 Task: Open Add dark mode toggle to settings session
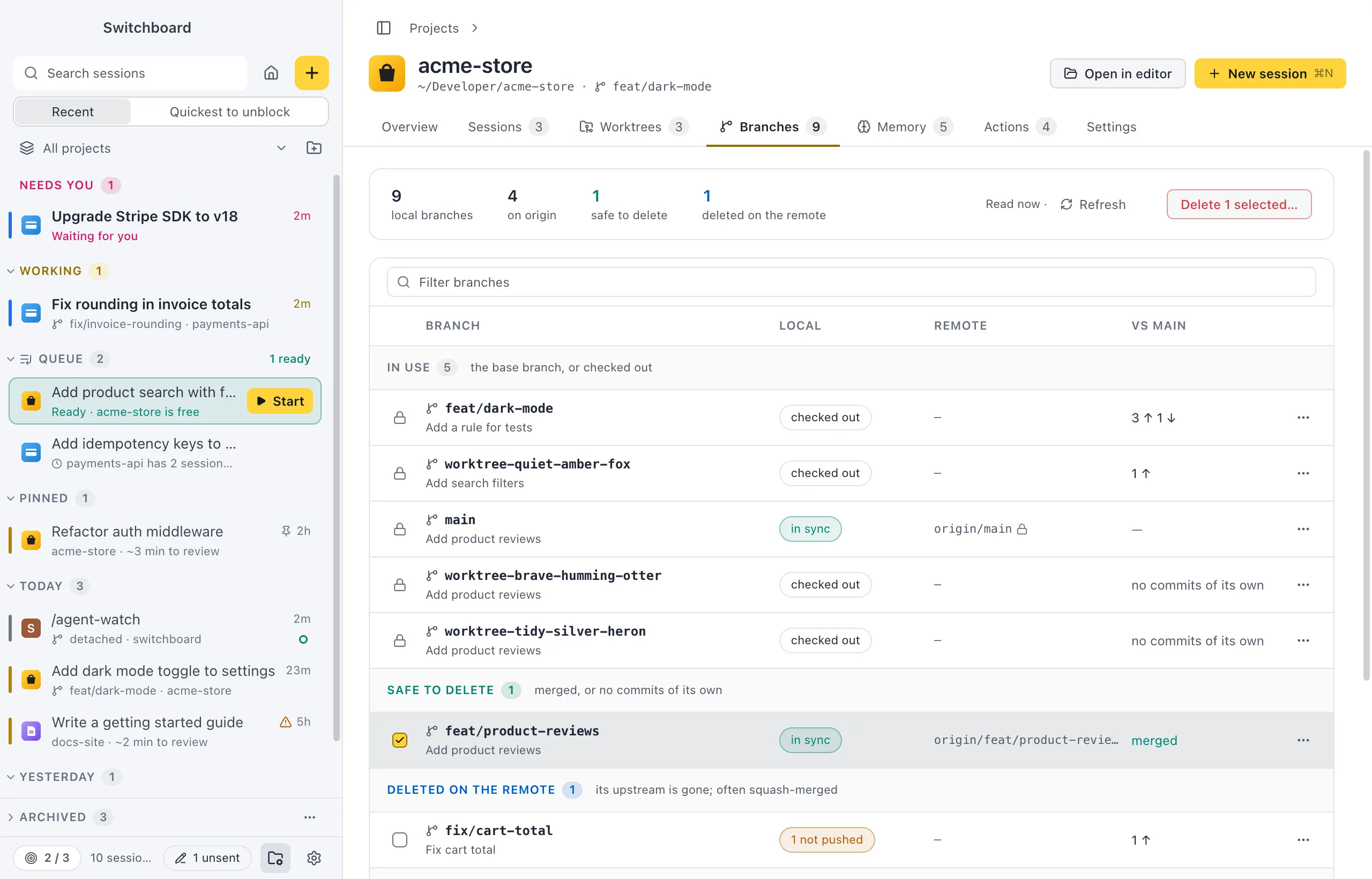point(165,680)
